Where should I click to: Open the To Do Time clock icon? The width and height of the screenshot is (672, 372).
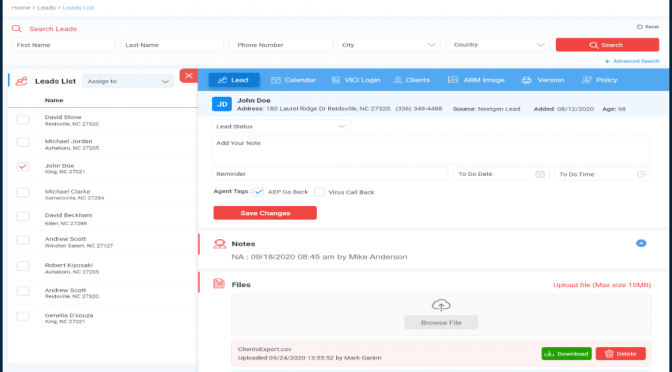point(641,174)
